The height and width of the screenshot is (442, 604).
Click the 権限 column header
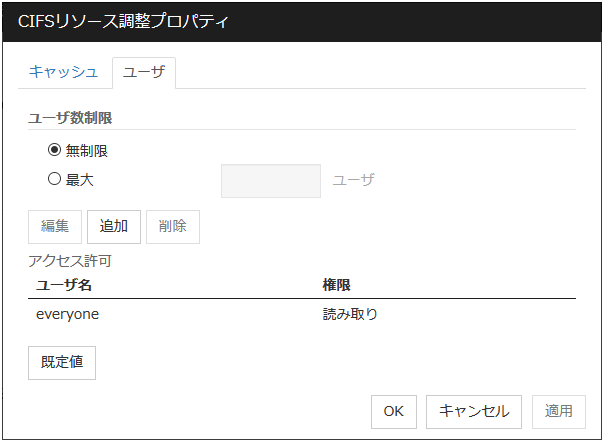335,285
